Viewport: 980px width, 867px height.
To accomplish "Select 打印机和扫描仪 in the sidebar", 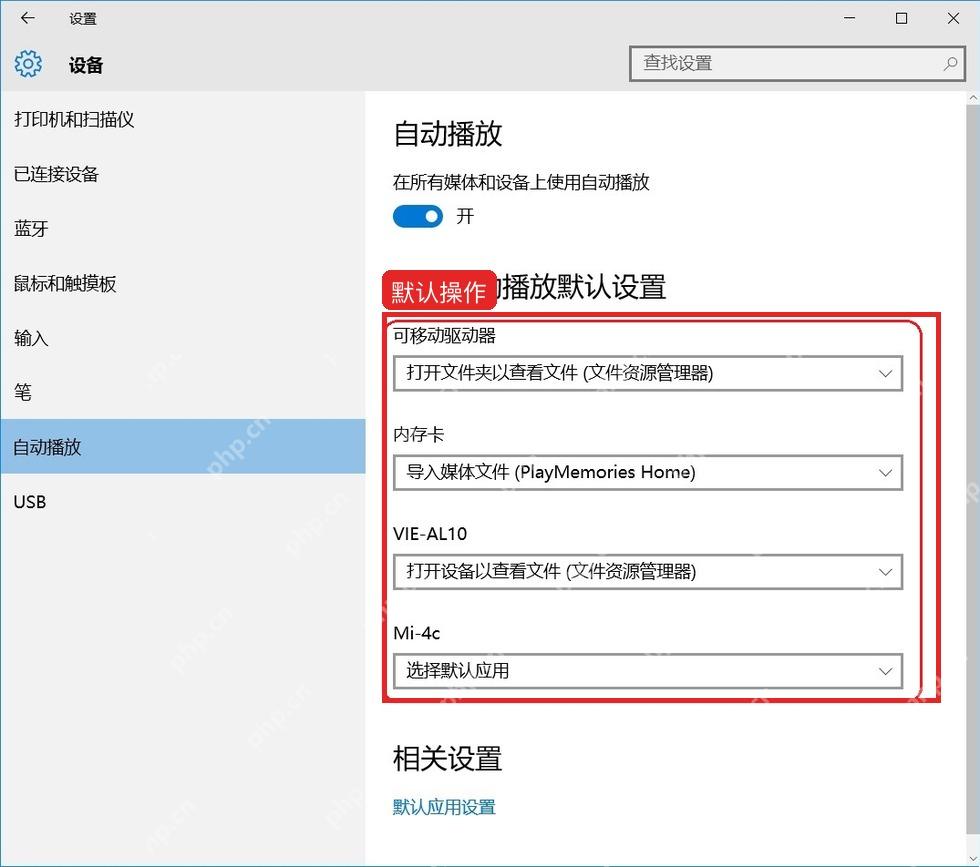I will click(x=182, y=119).
